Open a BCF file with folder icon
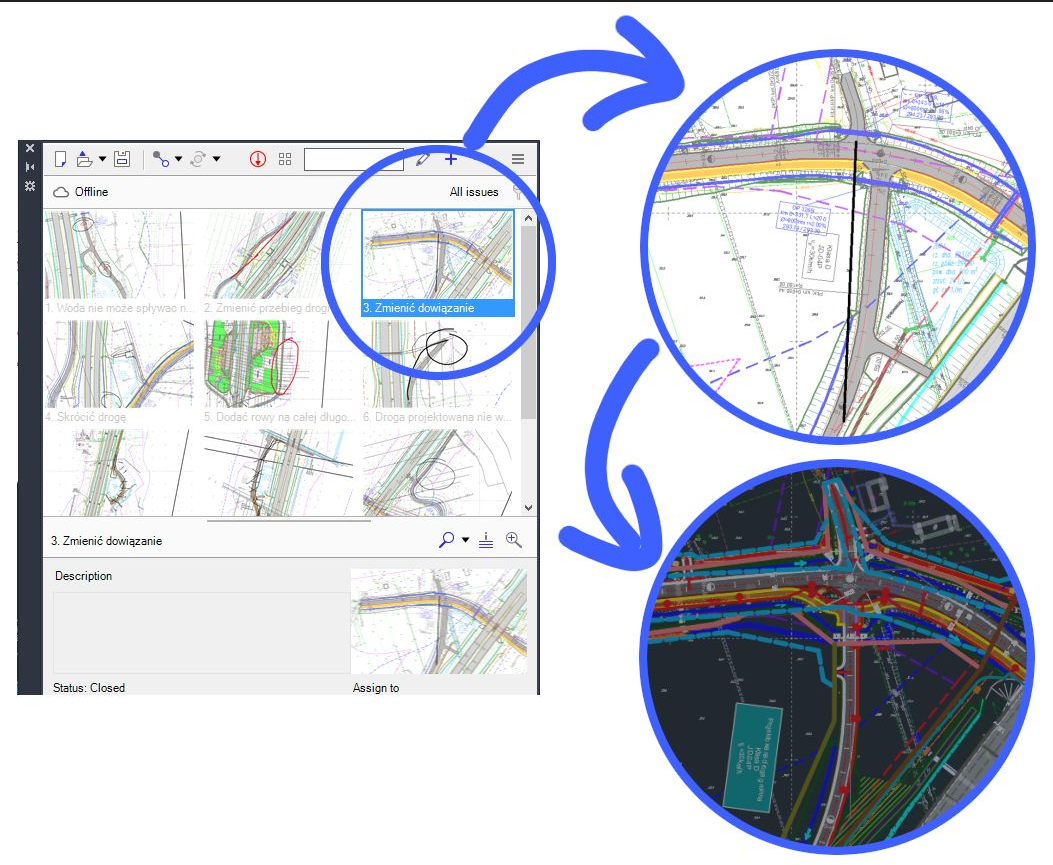The height and width of the screenshot is (865, 1053). coord(84,159)
